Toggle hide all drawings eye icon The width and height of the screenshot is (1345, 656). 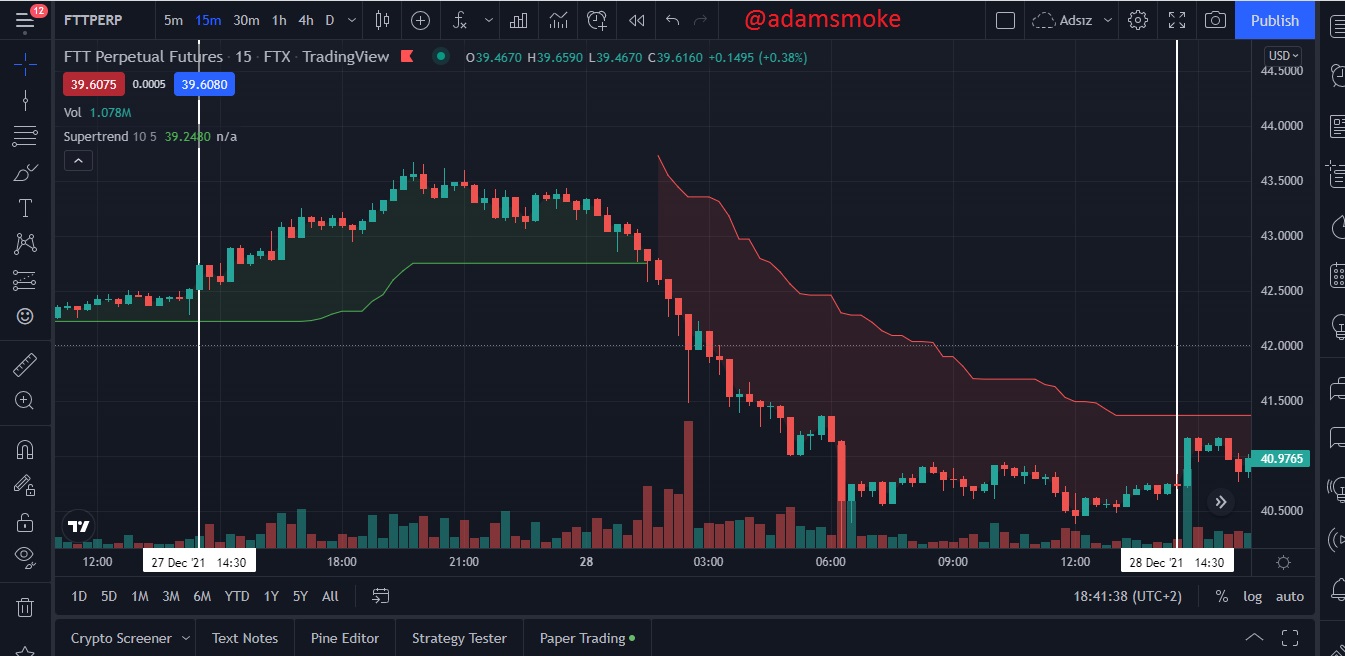pyautogui.click(x=25, y=555)
